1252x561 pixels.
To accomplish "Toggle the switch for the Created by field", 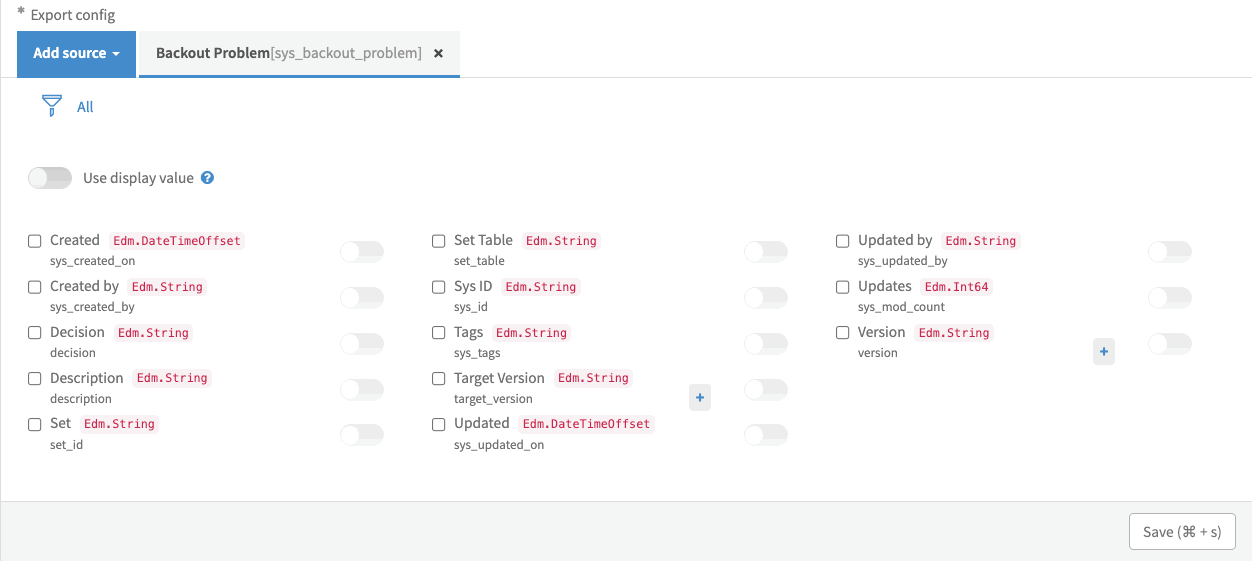I will coord(362,298).
